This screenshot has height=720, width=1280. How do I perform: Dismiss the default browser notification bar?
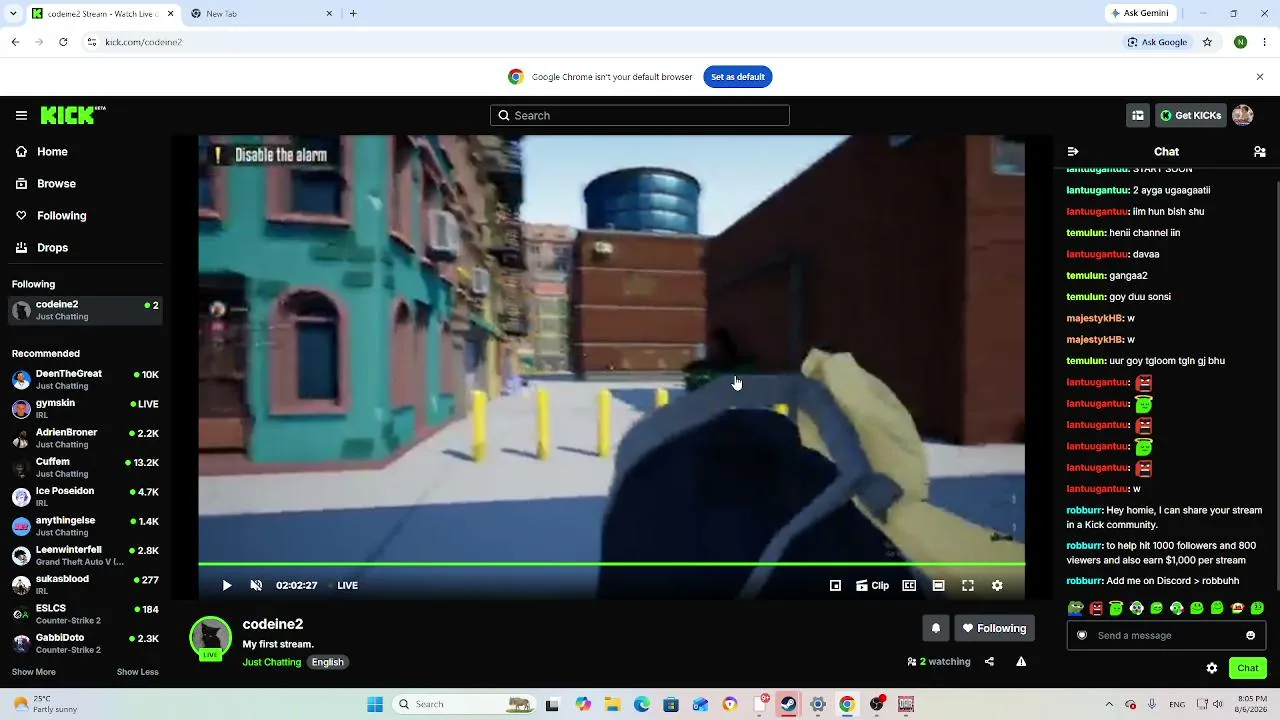pos(1260,77)
